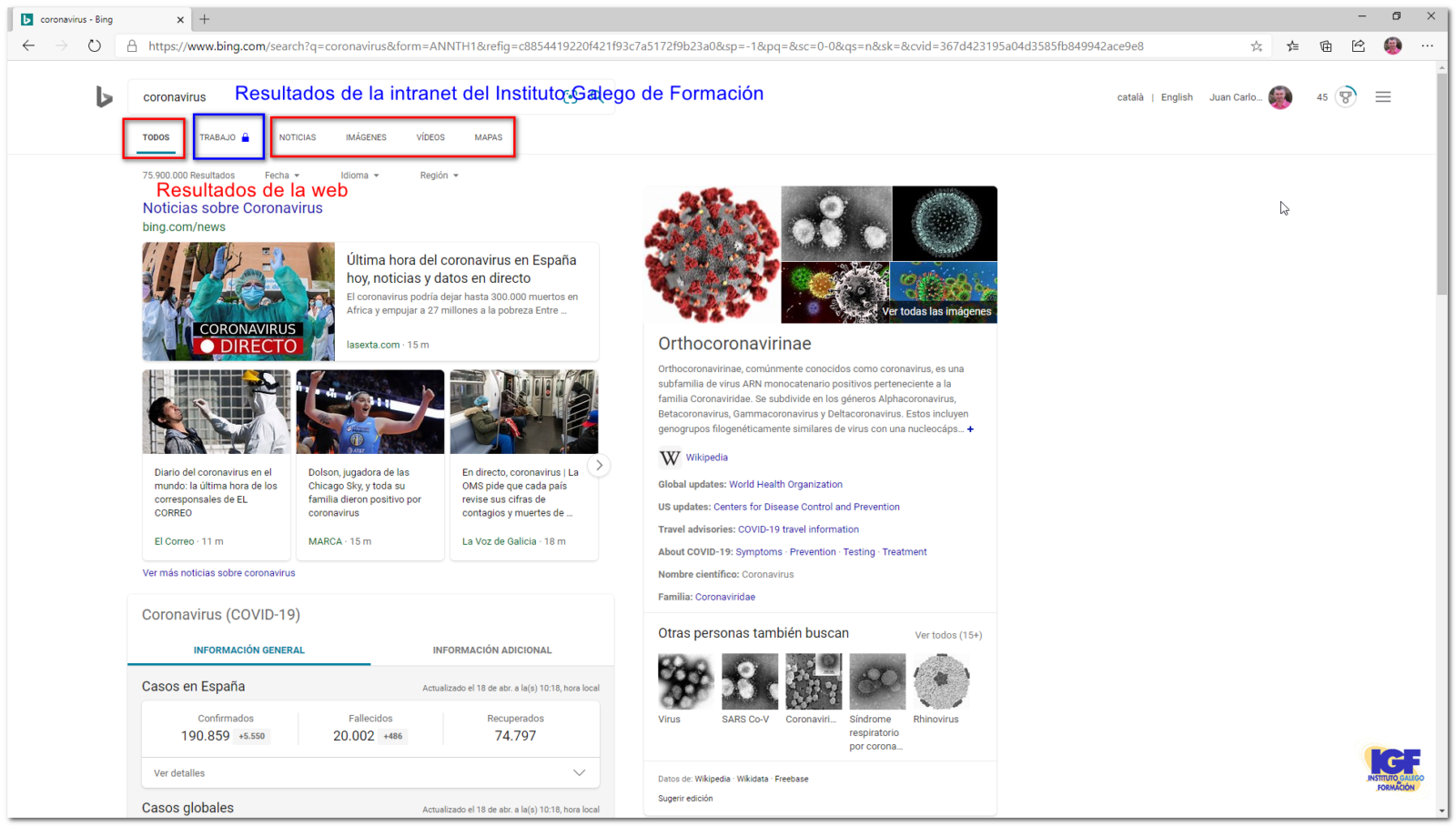1456x826 pixels.
Task: Click Ver más noticias sobre coronavirus
Action: coord(218,573)
